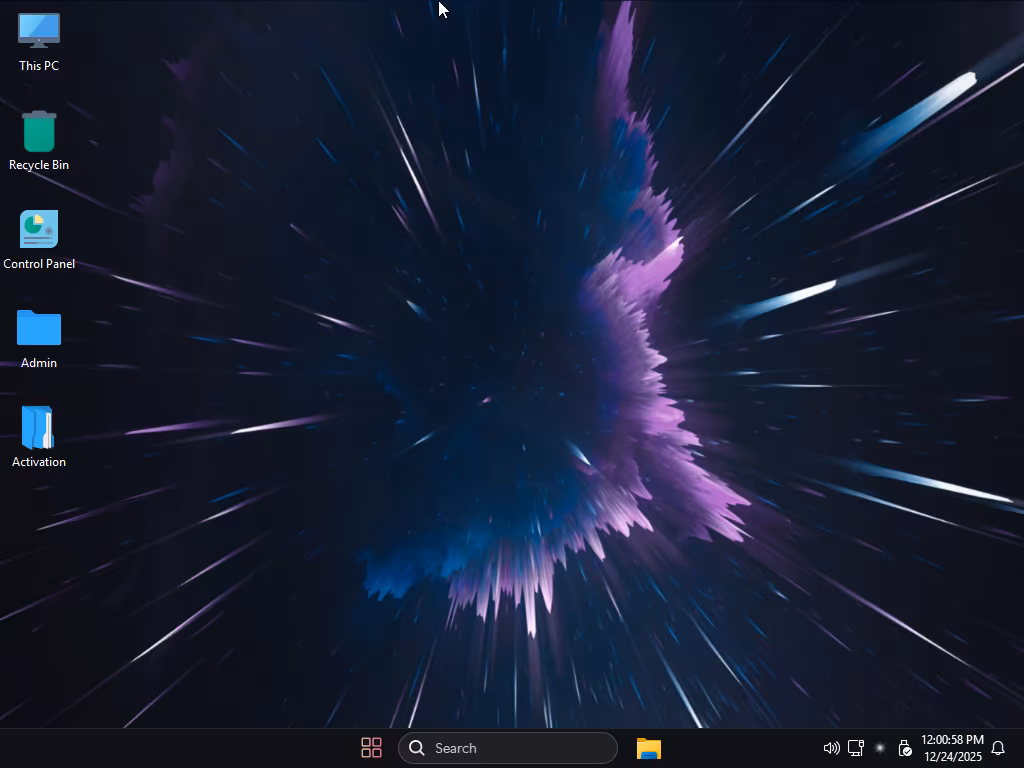Screen dimensions: 1024x768
Task: Click the magnifier icon in Search
Action: tap(417, 748)
